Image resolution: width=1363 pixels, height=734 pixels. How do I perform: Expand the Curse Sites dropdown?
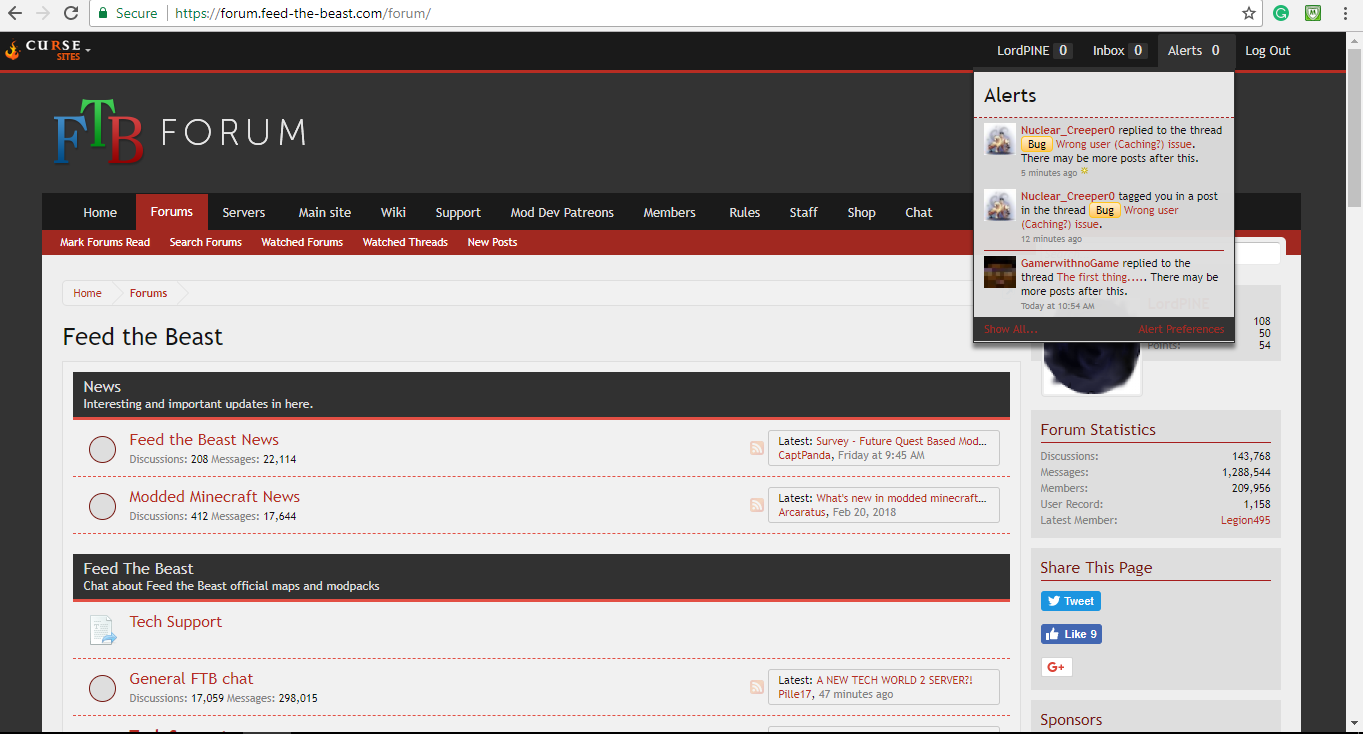point(50,50)
